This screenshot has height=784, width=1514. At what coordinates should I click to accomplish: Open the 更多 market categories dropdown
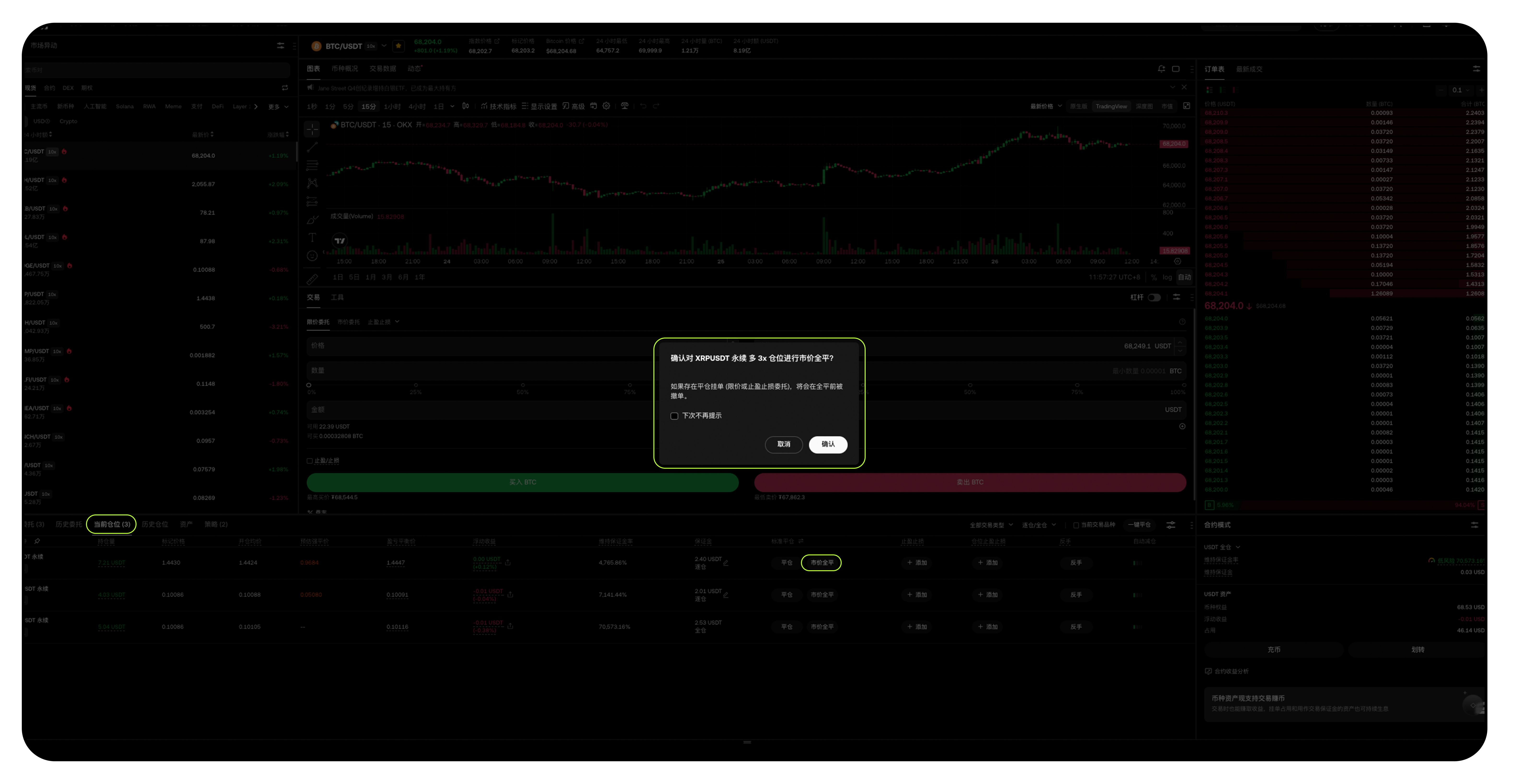278,107
